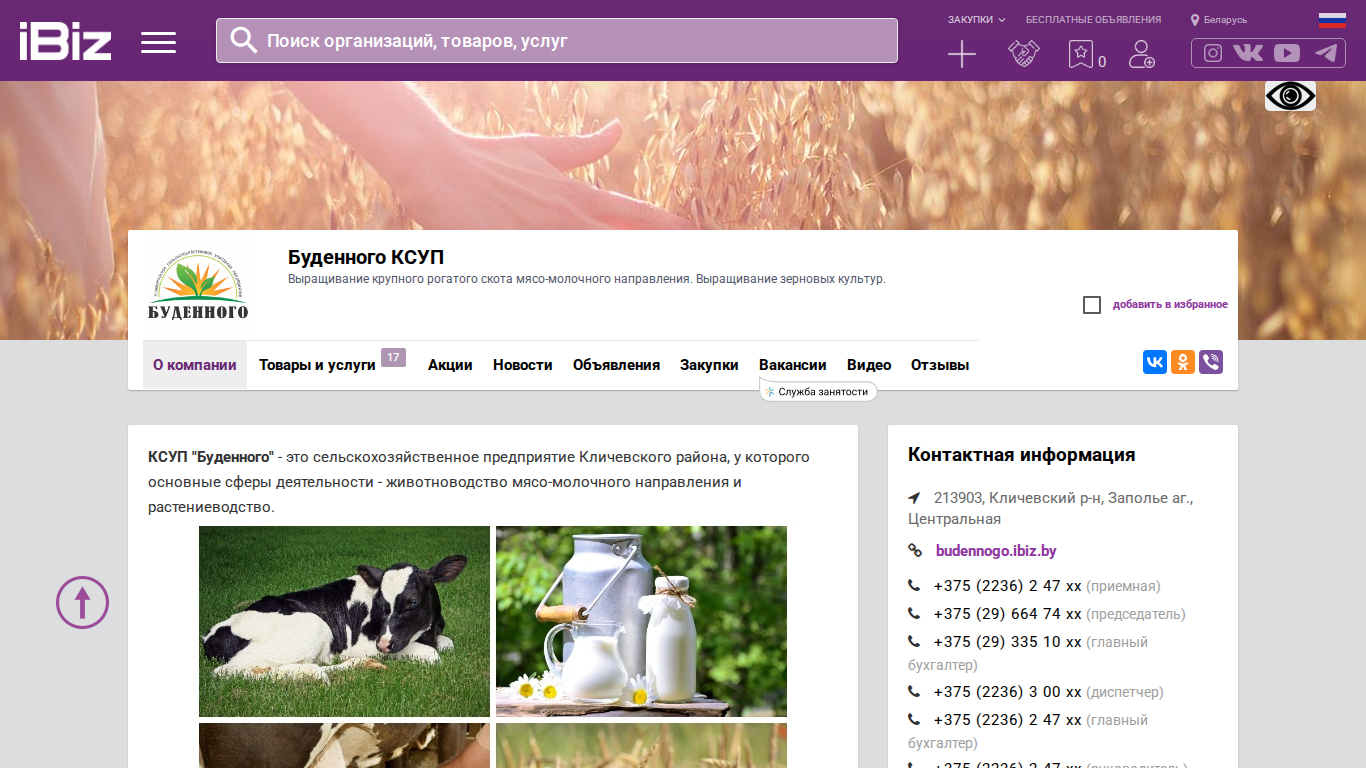The image size is (1366, 768).
Task: Click the приемная phone number
Action: point(1008,586)
